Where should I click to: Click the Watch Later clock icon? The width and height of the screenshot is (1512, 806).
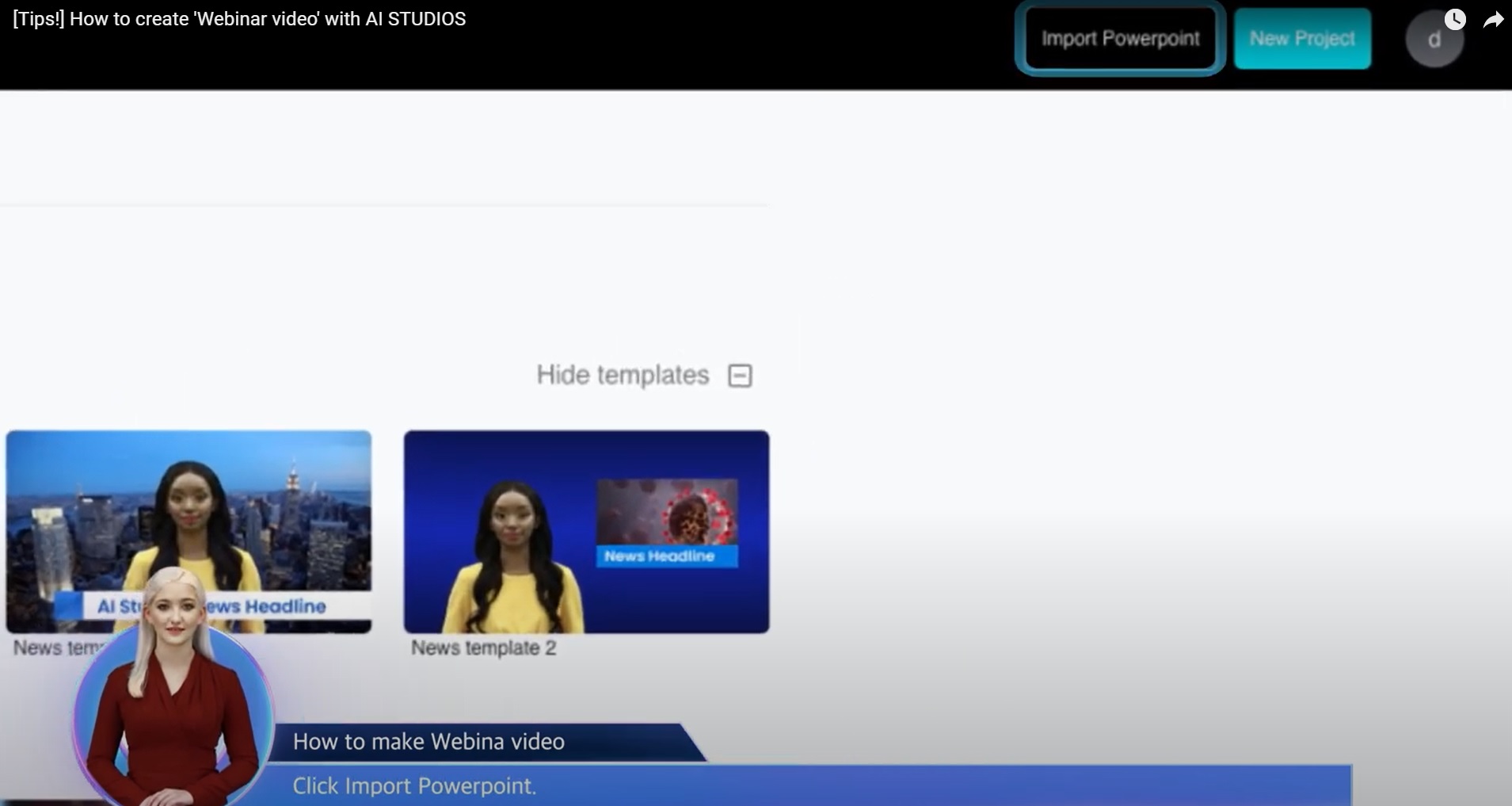pyautogui.click(x=1455, y=19)
